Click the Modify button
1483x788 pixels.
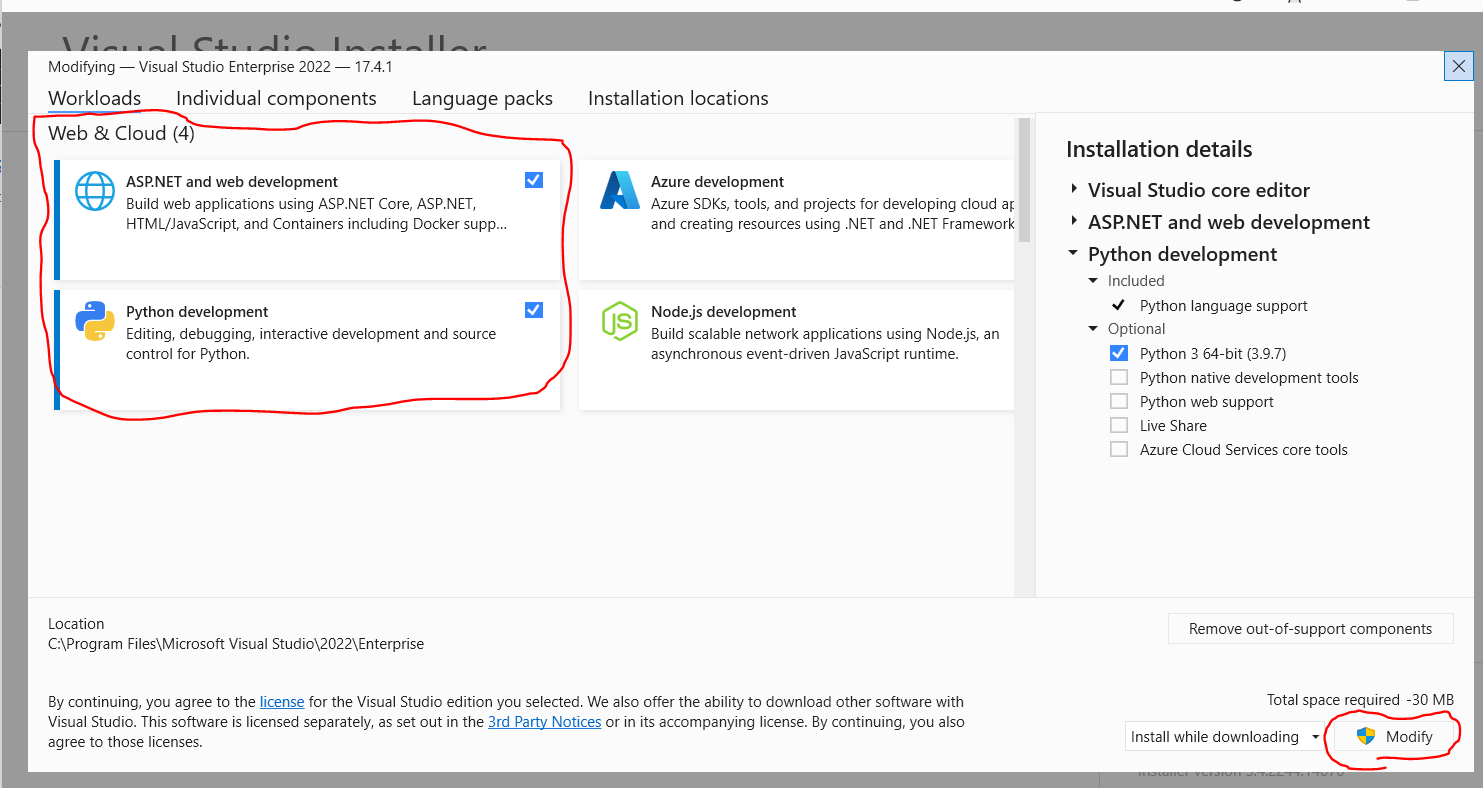1394,737
